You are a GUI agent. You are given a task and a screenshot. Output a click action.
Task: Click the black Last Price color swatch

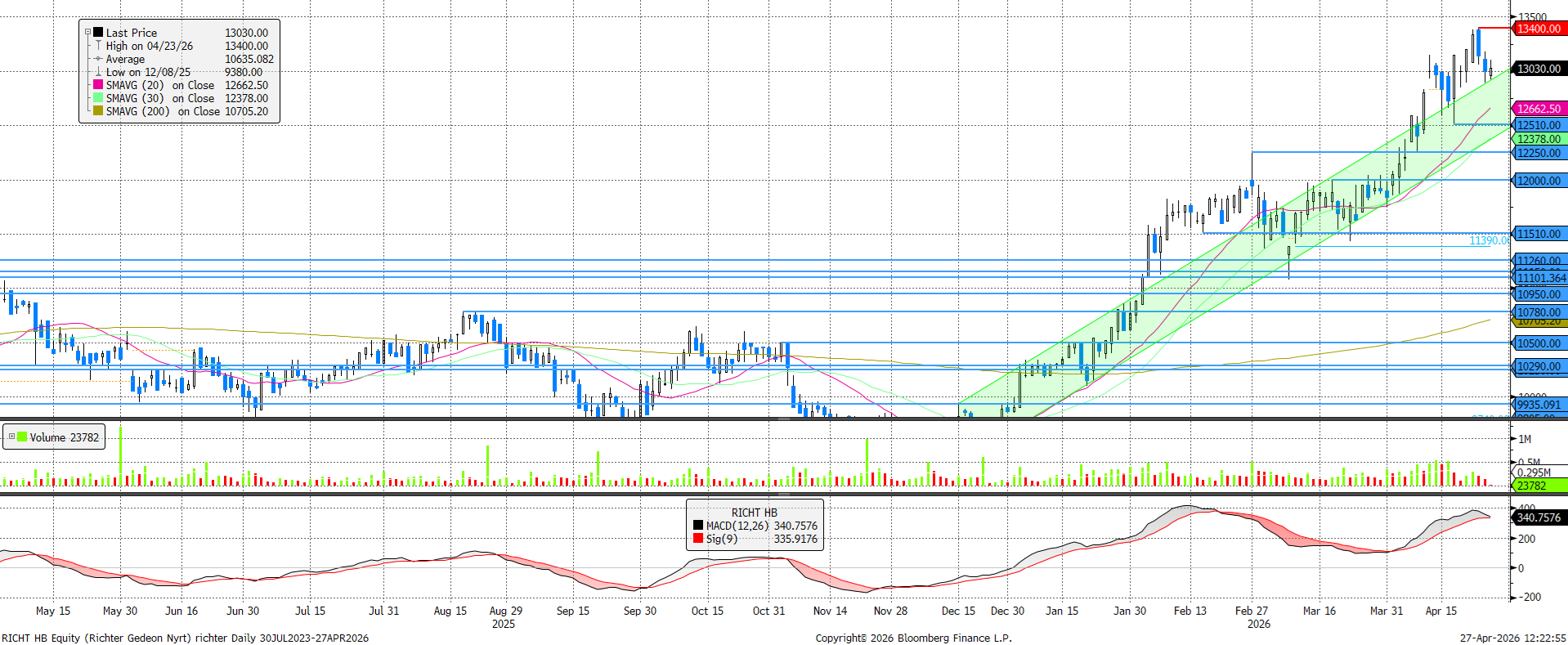(98, 33)
